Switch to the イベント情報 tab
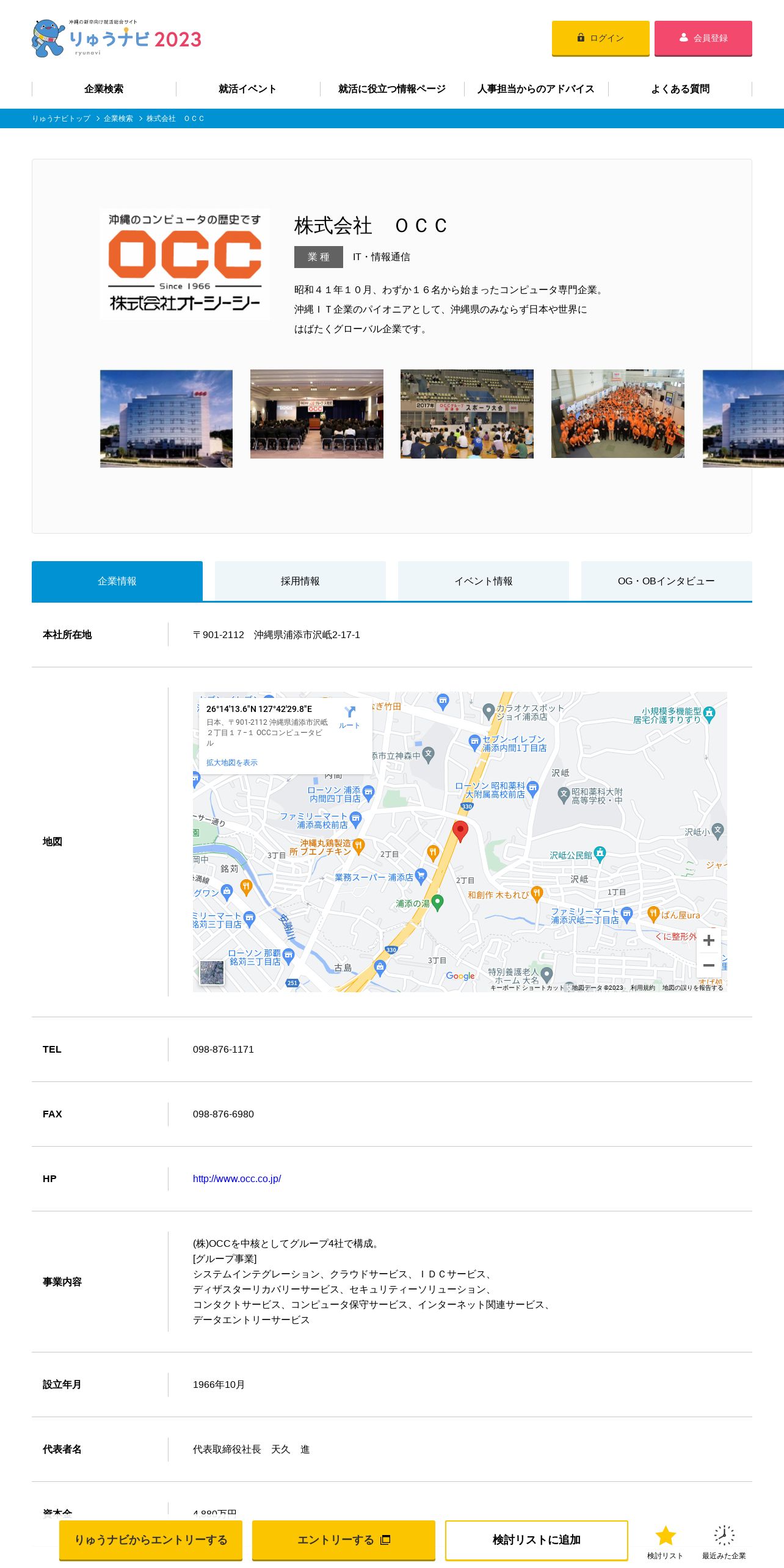The width and height of the screenshot is (784, 1568). pyautogui.click(x=484, y=581)
